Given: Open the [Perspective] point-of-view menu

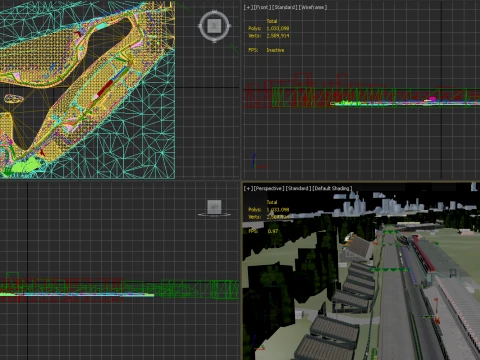Looking at the screenshot, I should coord(269,188).
